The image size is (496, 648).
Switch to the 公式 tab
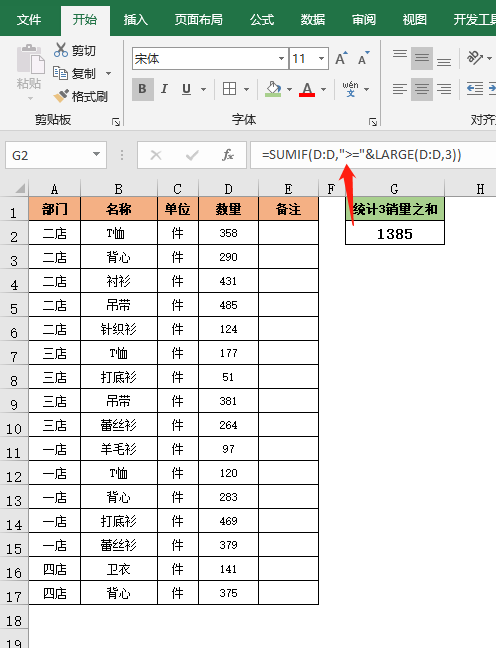(x=262, y=19)
